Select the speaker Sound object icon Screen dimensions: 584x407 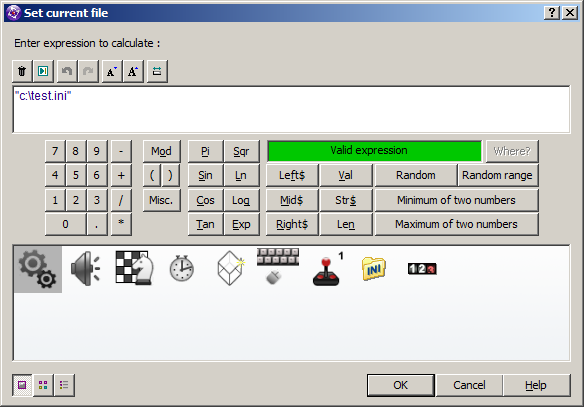pos(86,268)
